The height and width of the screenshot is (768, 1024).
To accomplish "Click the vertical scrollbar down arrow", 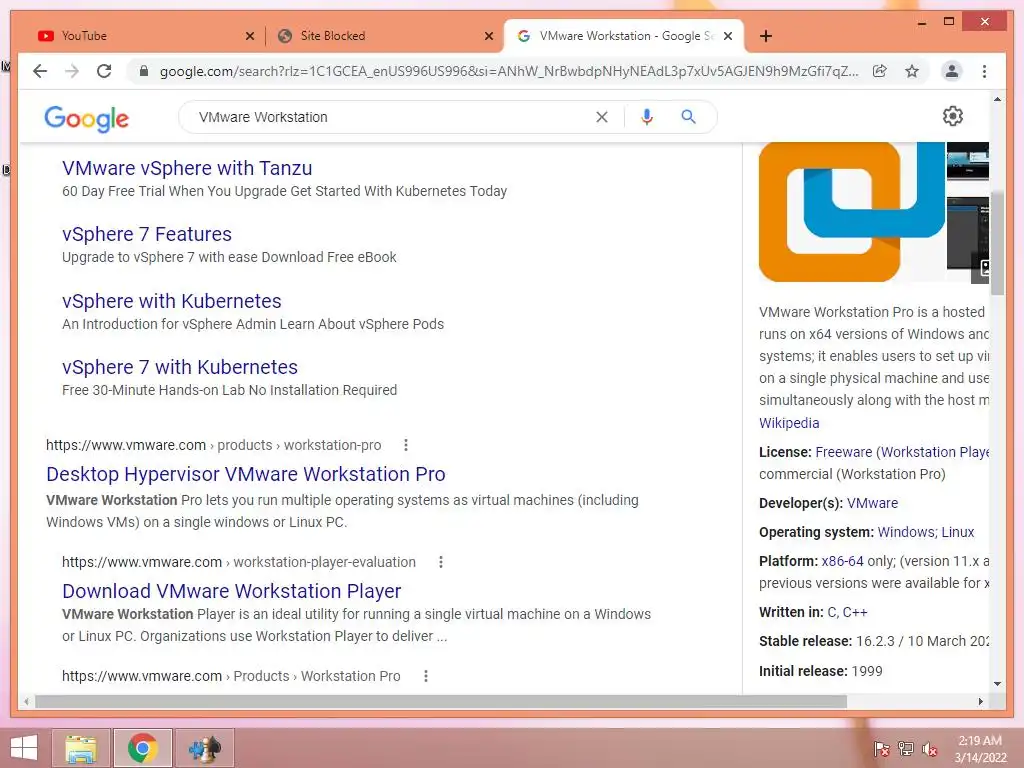I will pos(997,684).
